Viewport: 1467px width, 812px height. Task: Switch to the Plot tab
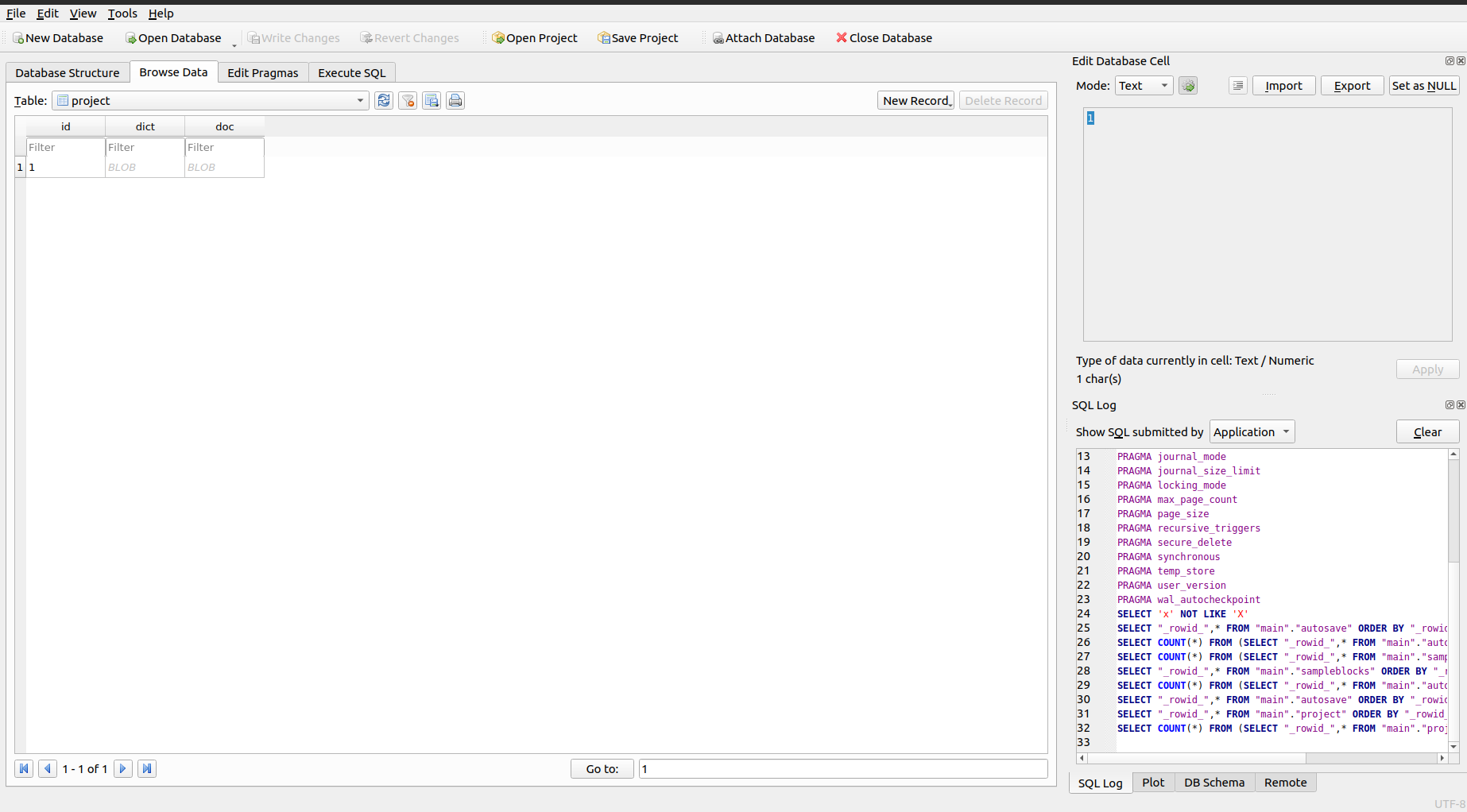1153,783
